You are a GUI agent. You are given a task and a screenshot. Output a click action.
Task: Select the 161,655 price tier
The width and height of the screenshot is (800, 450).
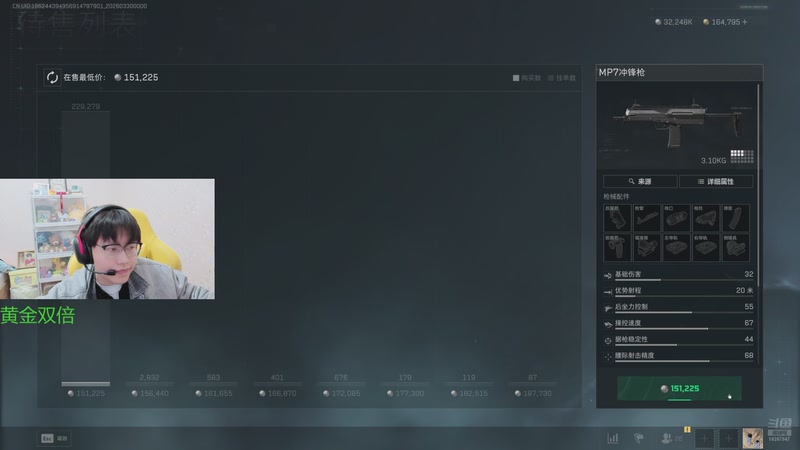[213, 393]
